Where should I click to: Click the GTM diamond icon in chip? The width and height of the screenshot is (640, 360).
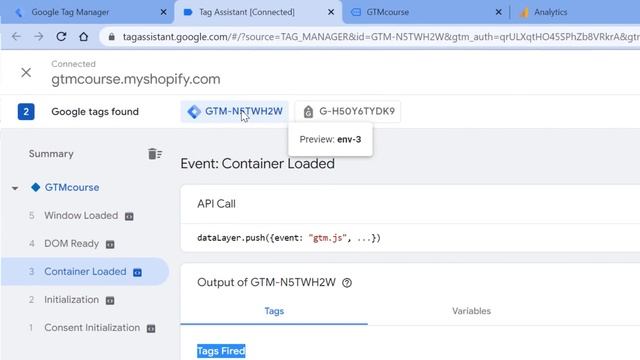194,111
